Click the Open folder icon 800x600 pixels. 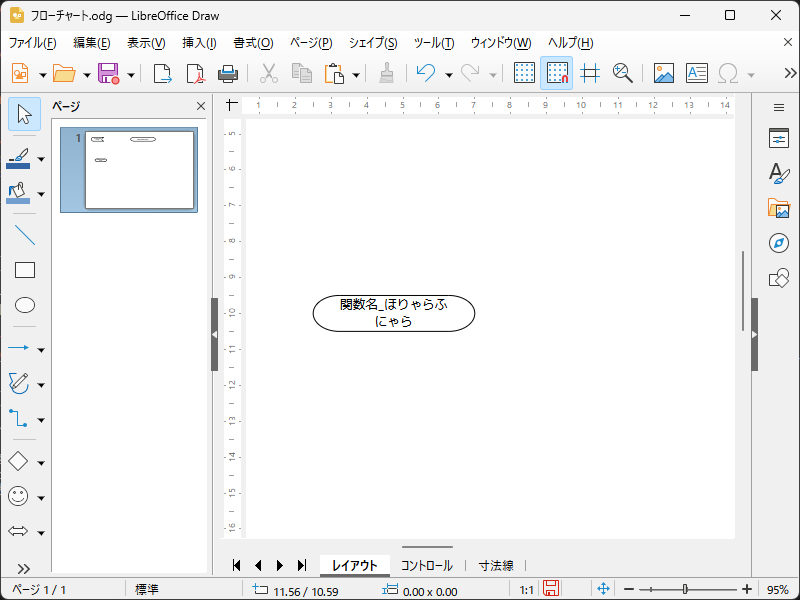tap(64, 73)
